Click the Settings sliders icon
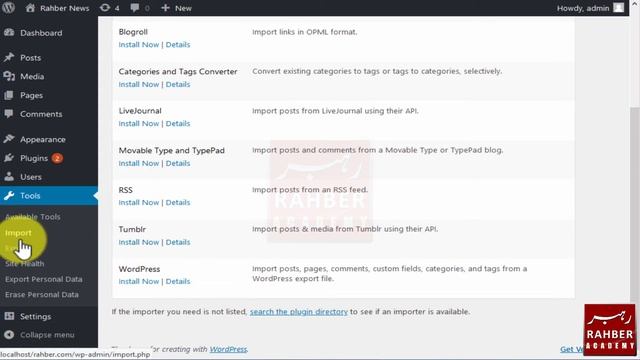The height and width of the screenshot is (360, 640). [9, 316]
